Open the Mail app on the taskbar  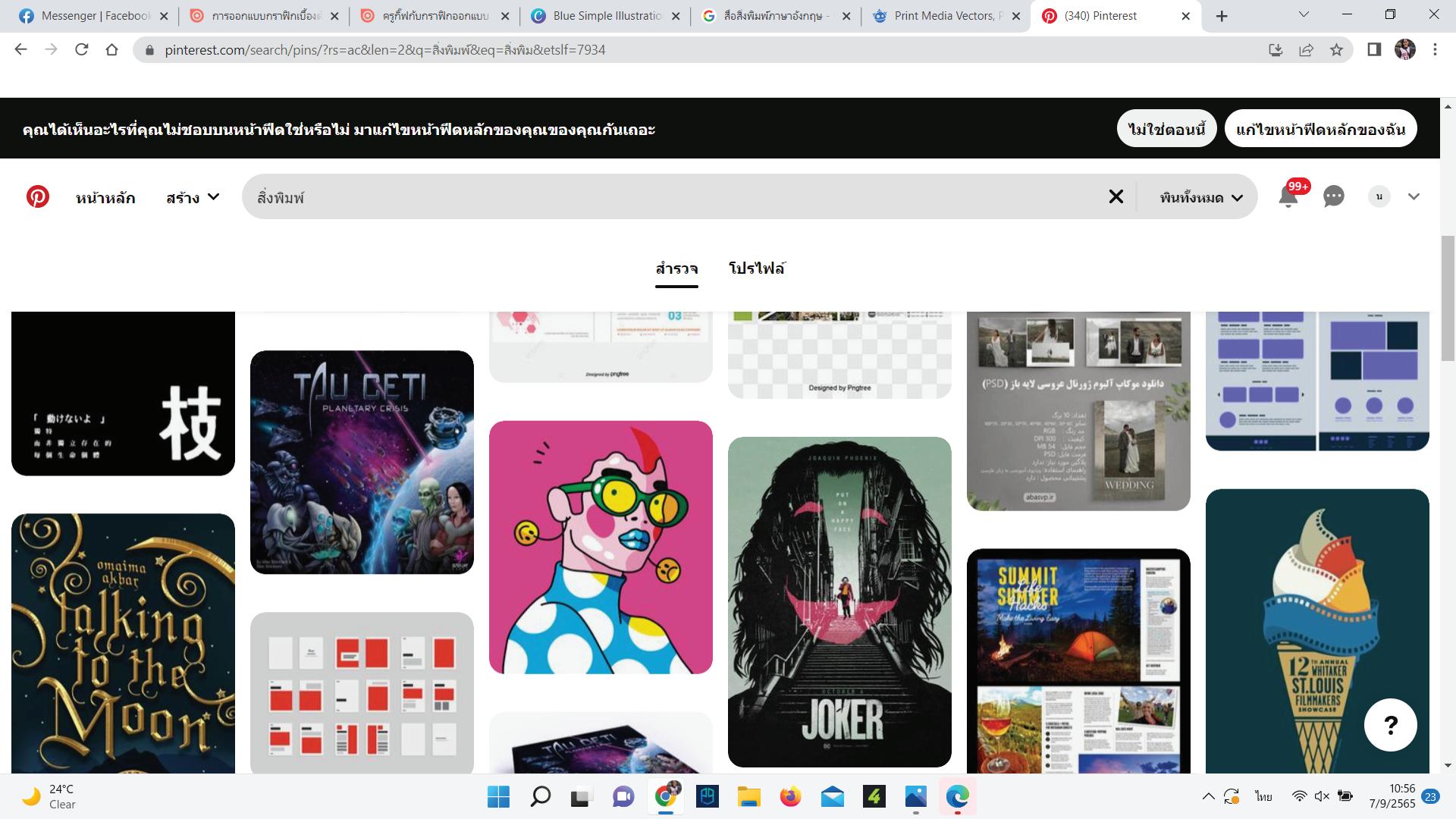coord(832,796)
